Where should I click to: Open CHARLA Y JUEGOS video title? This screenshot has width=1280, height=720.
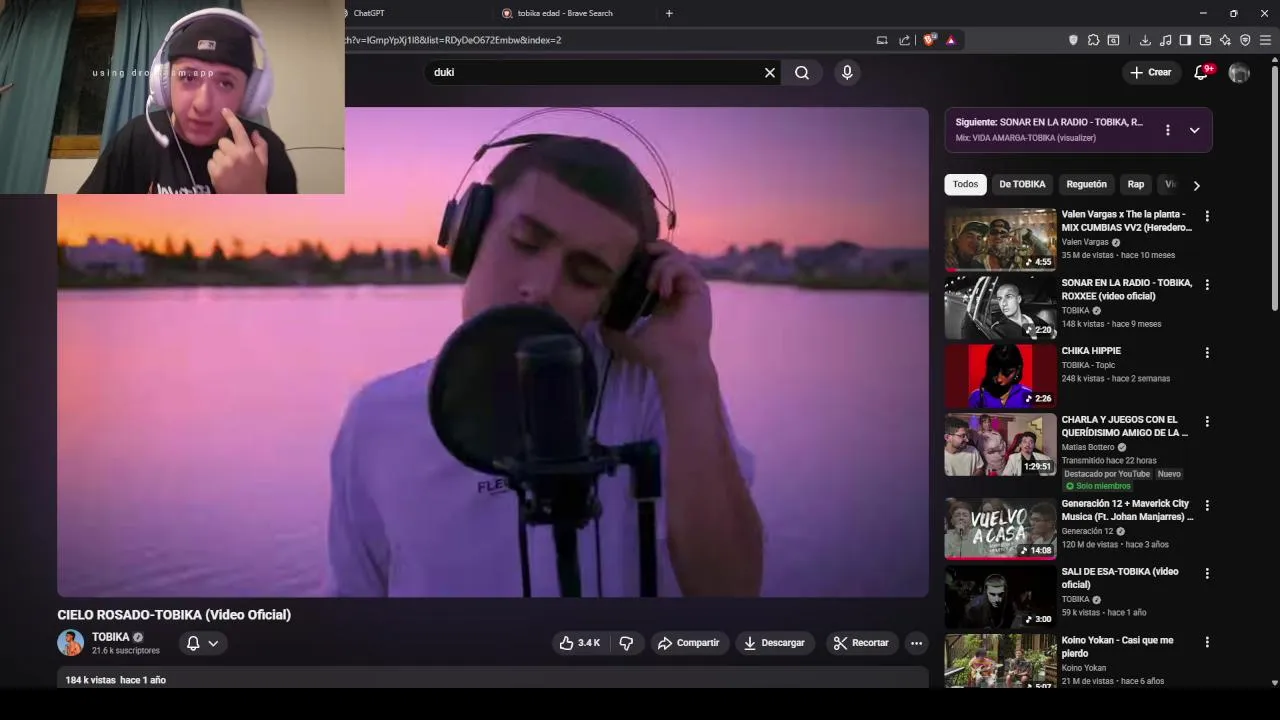(x=1125, y=426)
